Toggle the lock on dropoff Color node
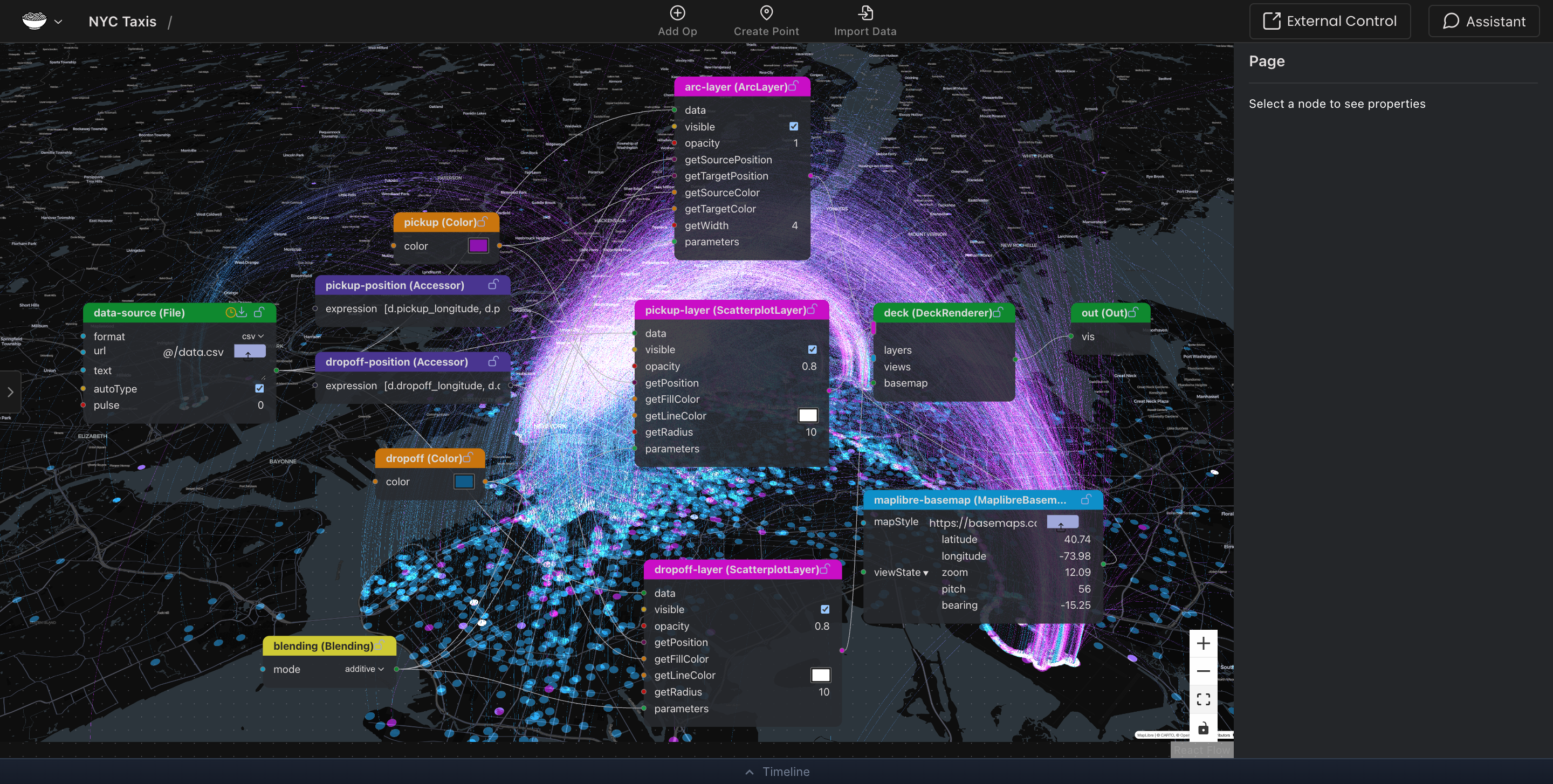The width and height of the screenshot is (1553, 784). click(x=468, y=458)
